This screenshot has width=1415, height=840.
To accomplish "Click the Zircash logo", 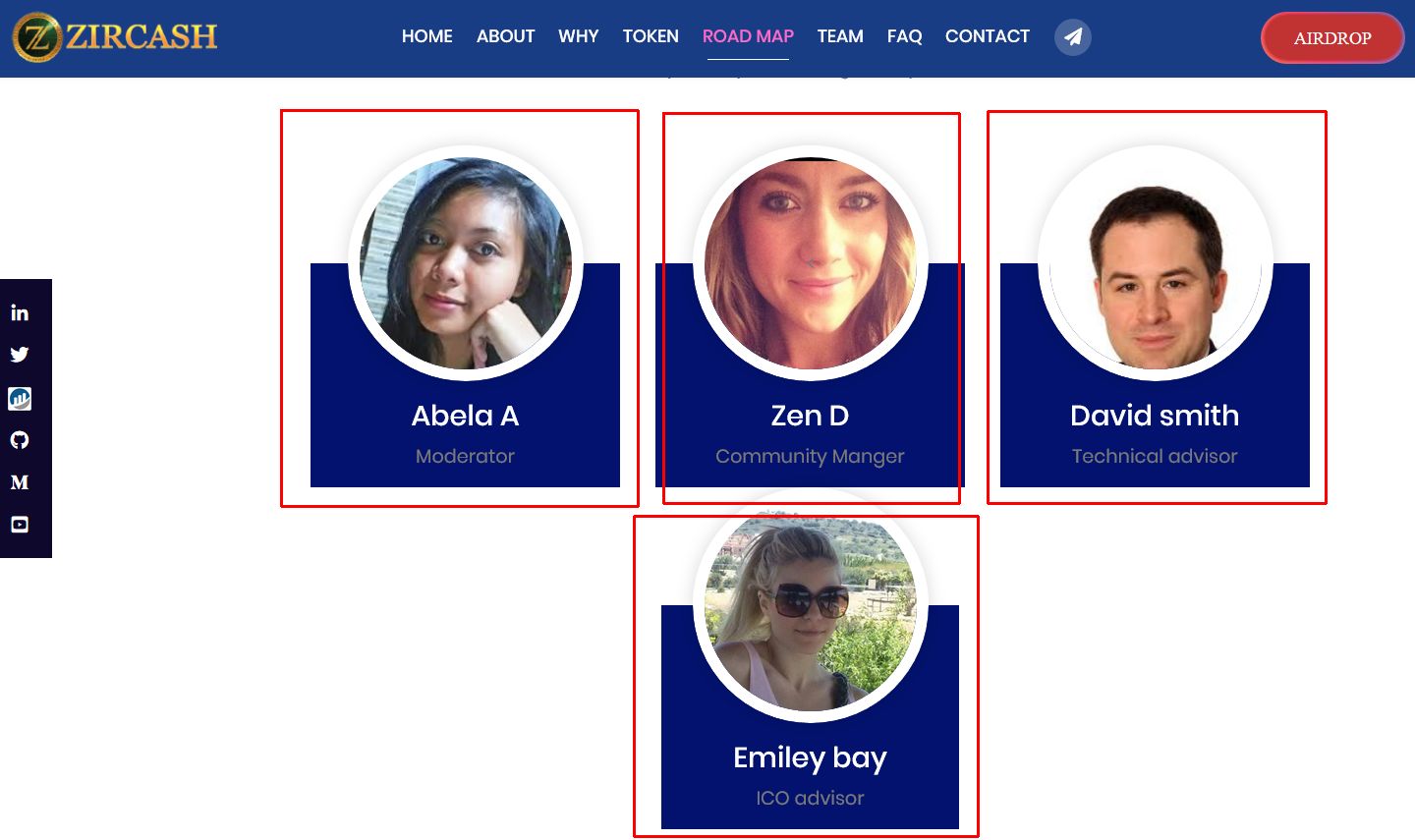I will [x=115, y=37].
